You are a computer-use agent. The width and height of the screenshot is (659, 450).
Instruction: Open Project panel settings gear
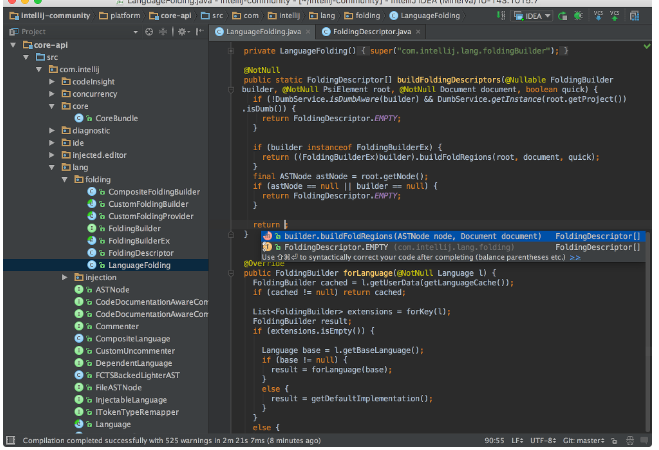[182, 32]
